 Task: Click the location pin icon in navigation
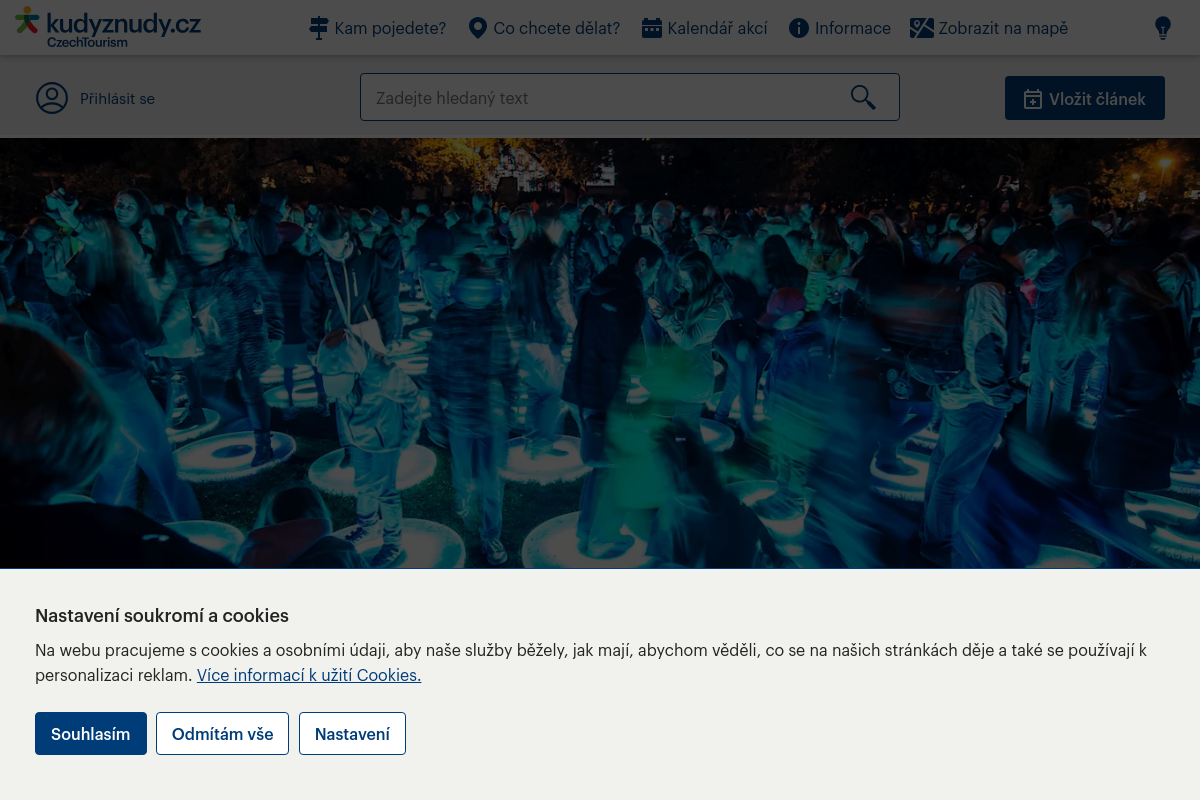coord(477,28)
